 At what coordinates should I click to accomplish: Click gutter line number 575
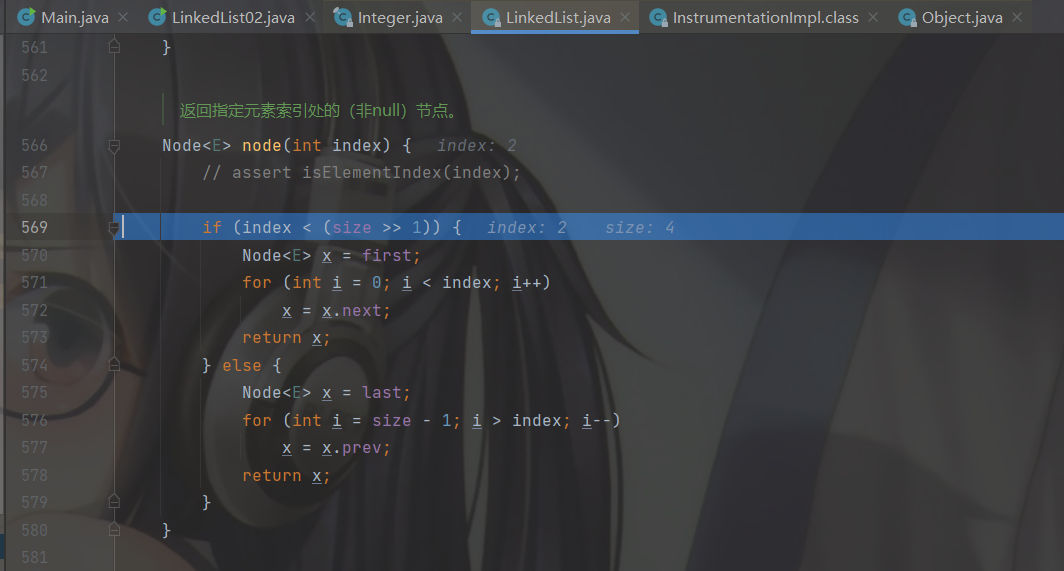(35, 392)
